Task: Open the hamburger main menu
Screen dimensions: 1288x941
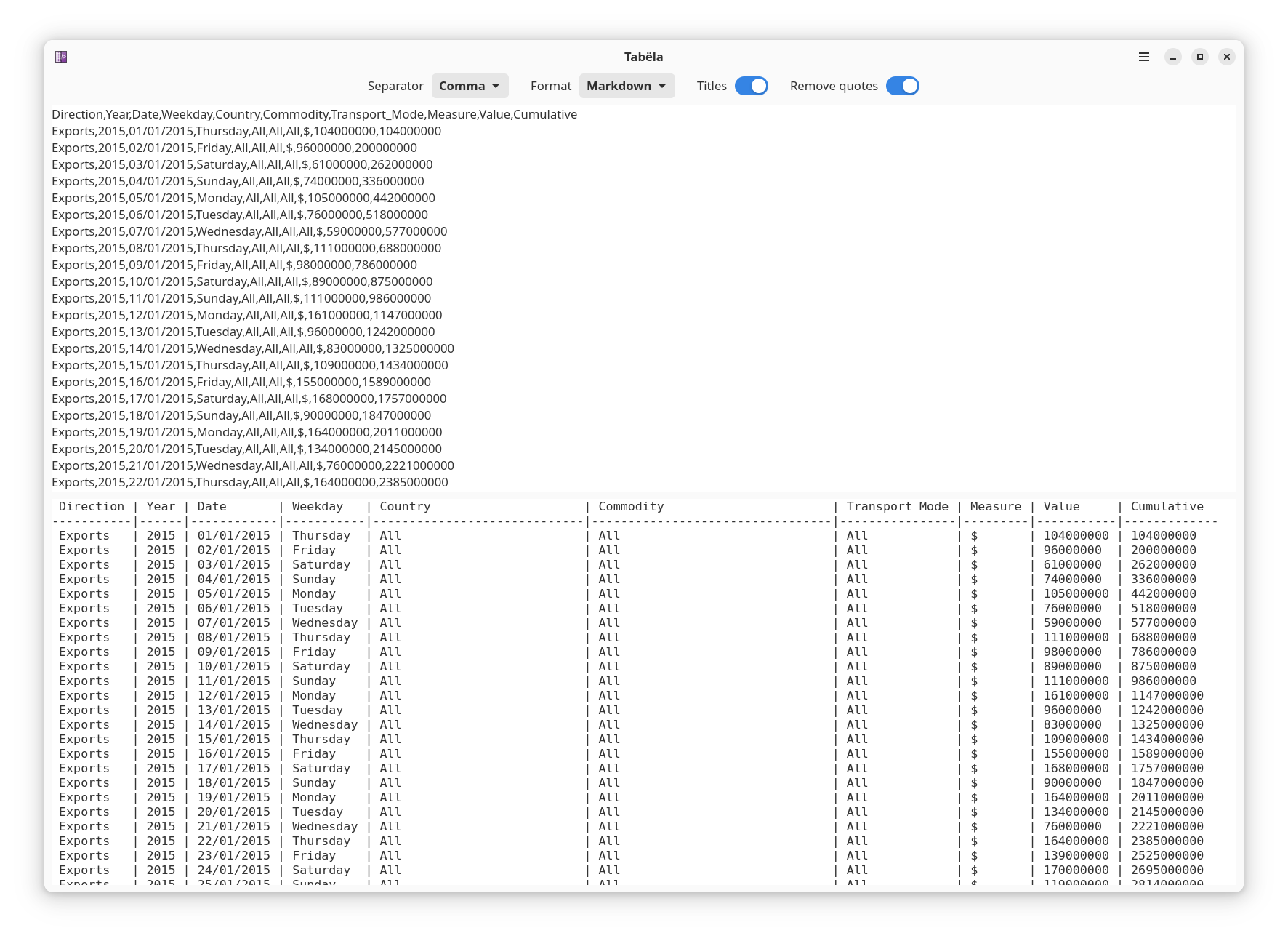Action: click(1143, 57)
